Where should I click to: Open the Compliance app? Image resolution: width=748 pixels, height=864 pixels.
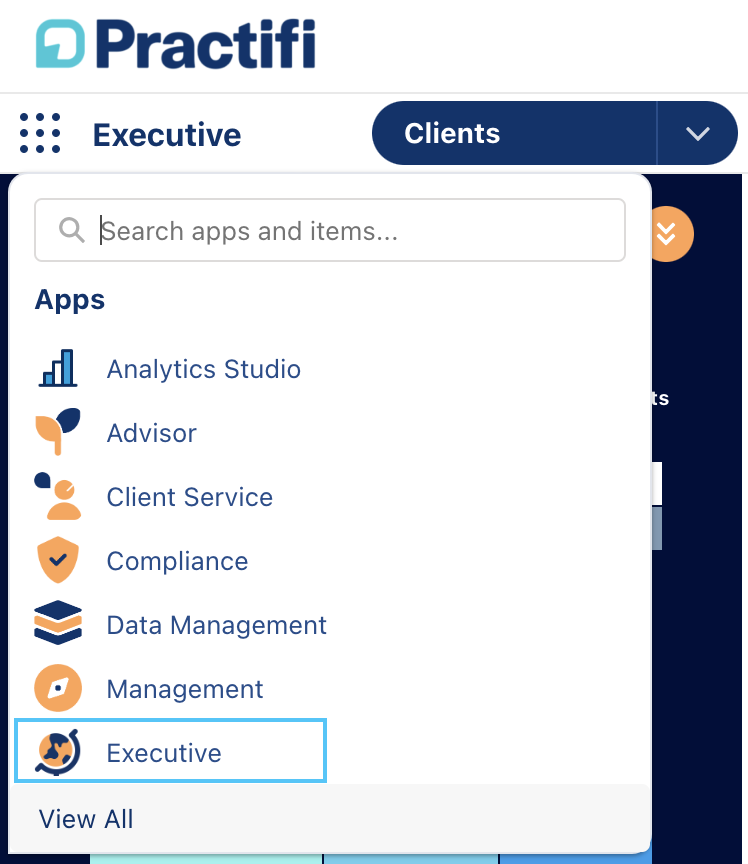click(177, 561)
